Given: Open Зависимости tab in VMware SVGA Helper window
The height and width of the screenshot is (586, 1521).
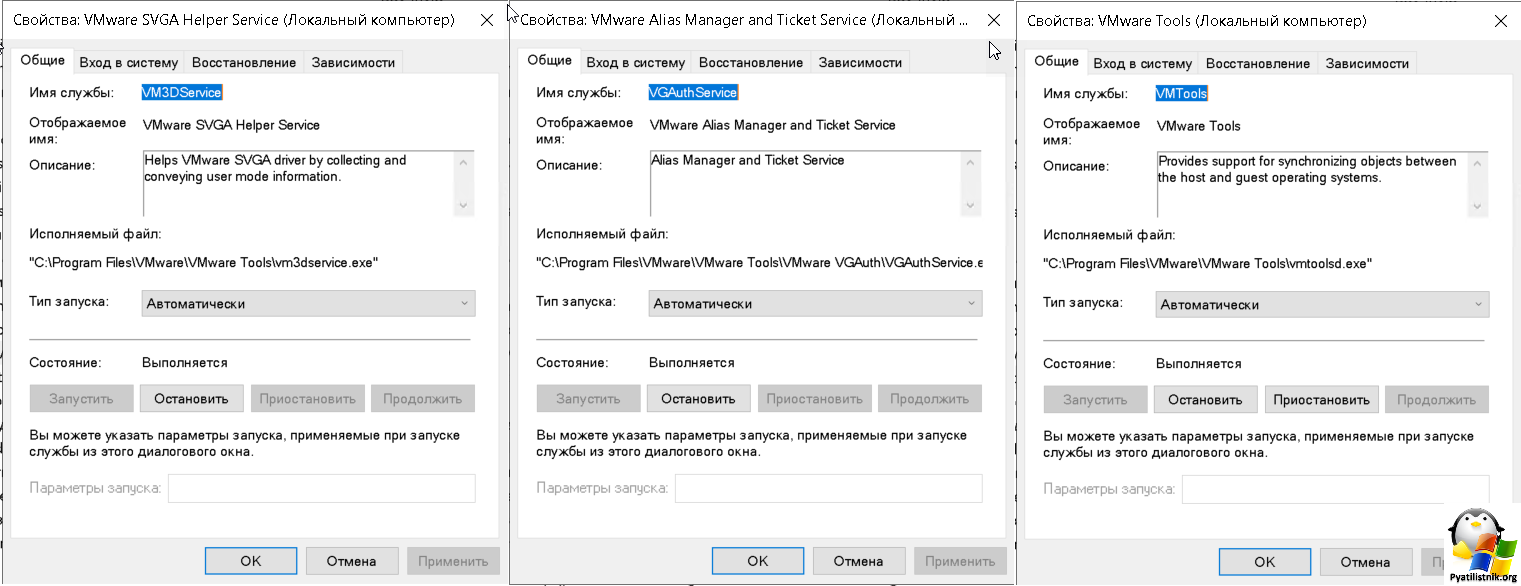Looking at the screenshot, I should (353, 62).
